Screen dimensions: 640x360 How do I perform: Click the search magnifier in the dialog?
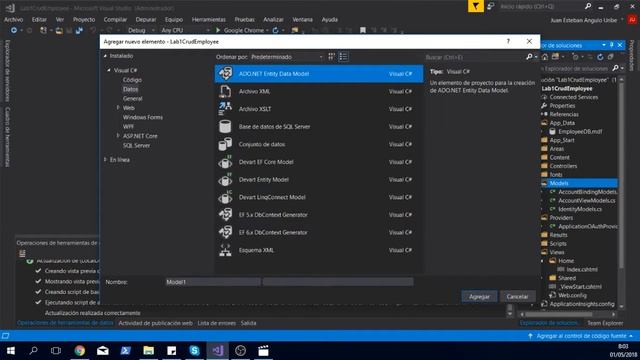(529, 57)
